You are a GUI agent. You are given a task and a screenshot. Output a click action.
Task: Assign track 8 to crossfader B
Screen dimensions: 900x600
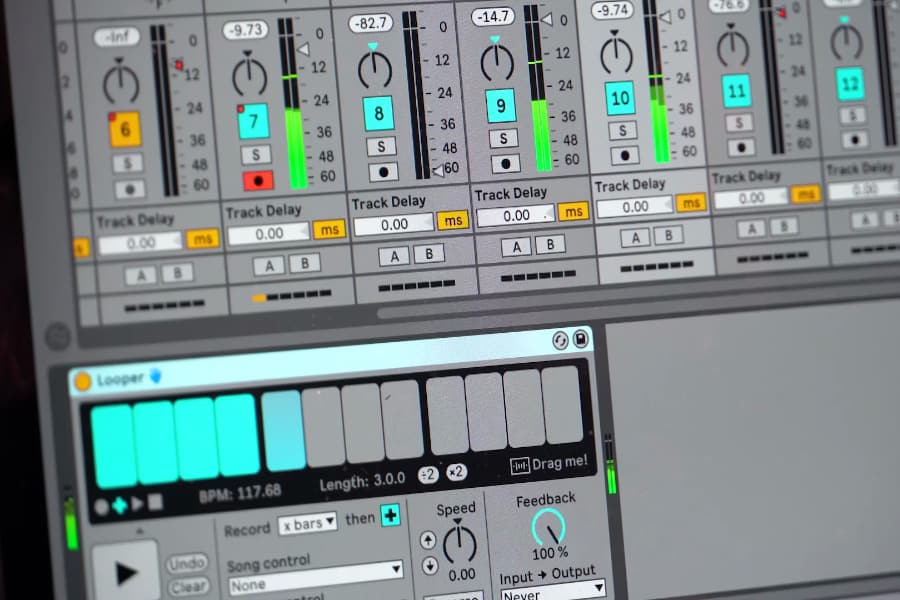click(x=429, y=254)
